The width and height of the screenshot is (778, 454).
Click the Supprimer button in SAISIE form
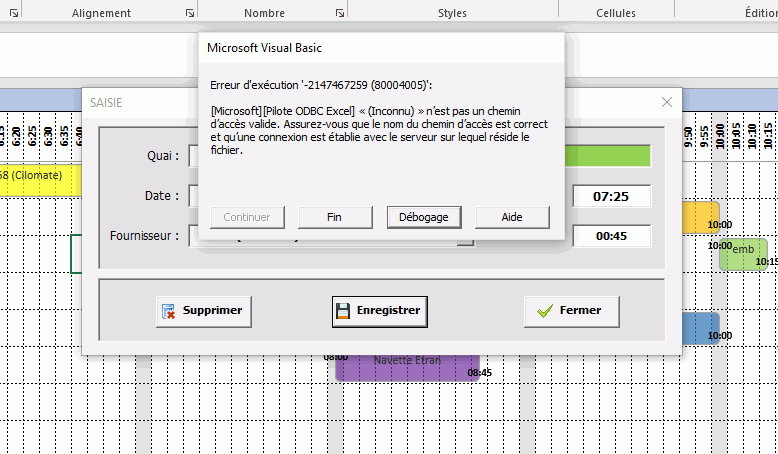203,312
